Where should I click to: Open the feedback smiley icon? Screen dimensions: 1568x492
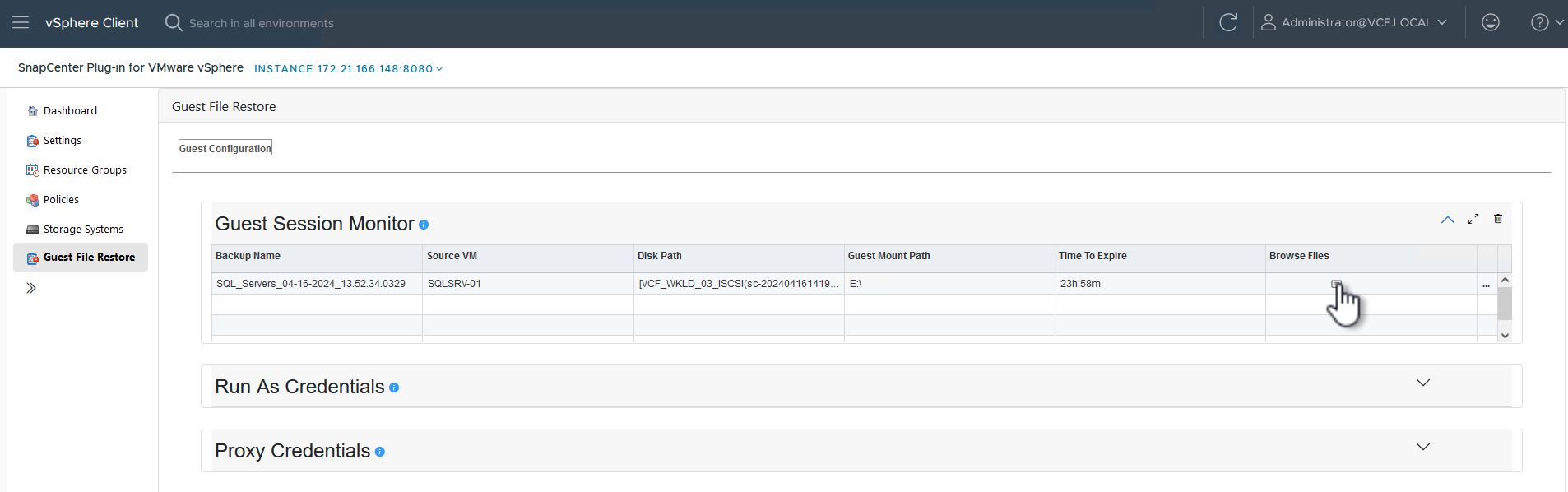pos(1490,22)
